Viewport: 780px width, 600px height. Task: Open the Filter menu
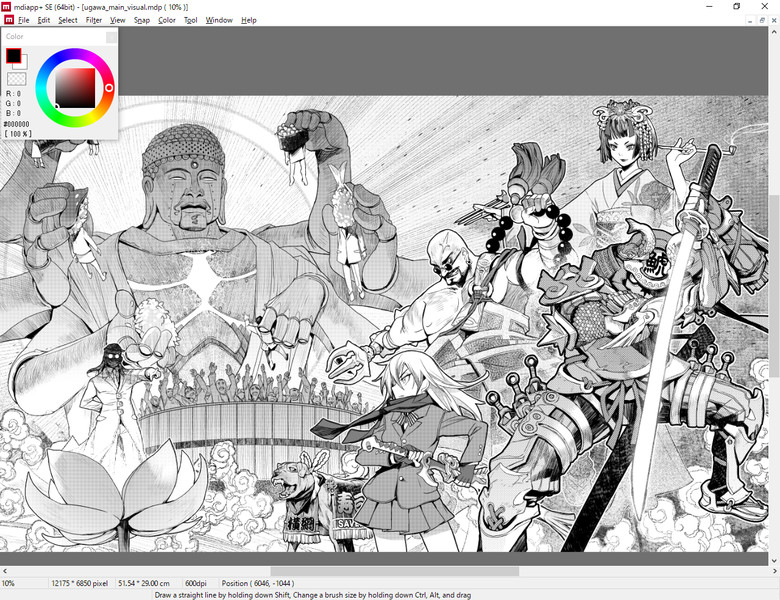(x=94, y=20)
